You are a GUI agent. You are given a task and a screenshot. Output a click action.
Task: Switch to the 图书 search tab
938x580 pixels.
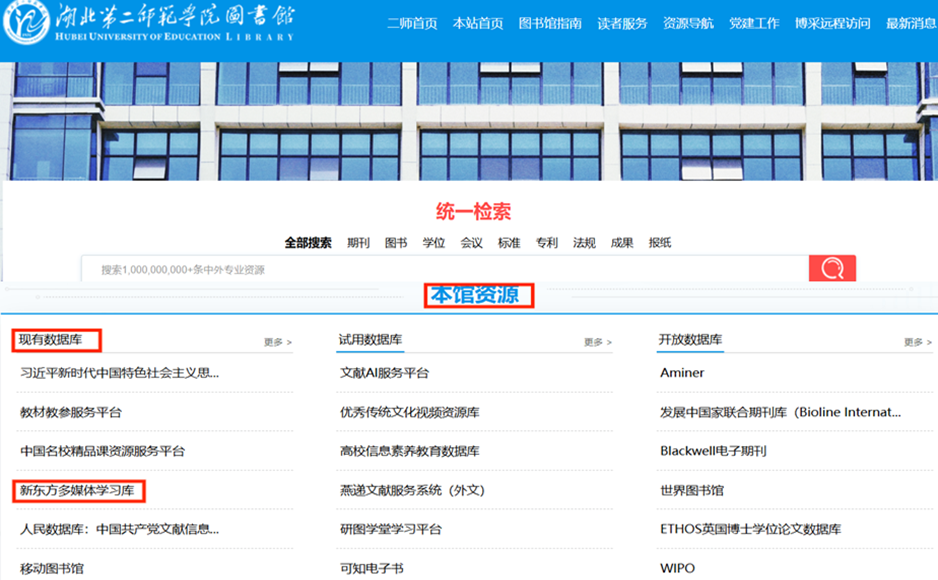coord(398,241)
